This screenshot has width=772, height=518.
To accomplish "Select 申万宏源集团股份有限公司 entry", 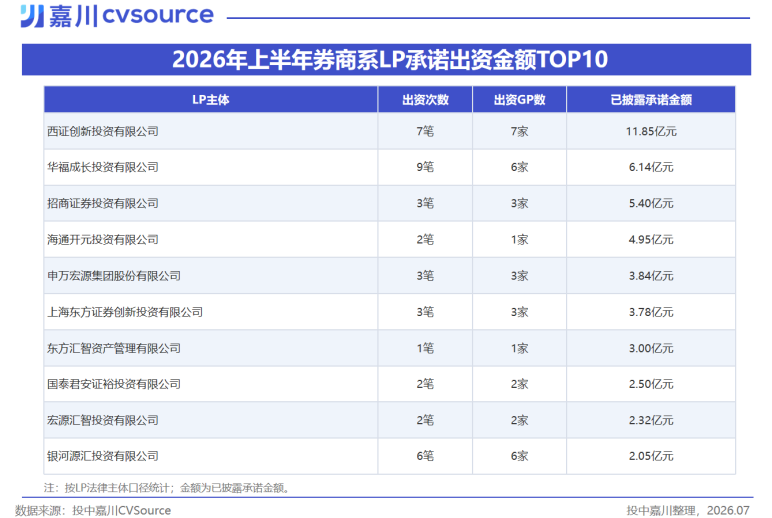I will tap(114, 276).
